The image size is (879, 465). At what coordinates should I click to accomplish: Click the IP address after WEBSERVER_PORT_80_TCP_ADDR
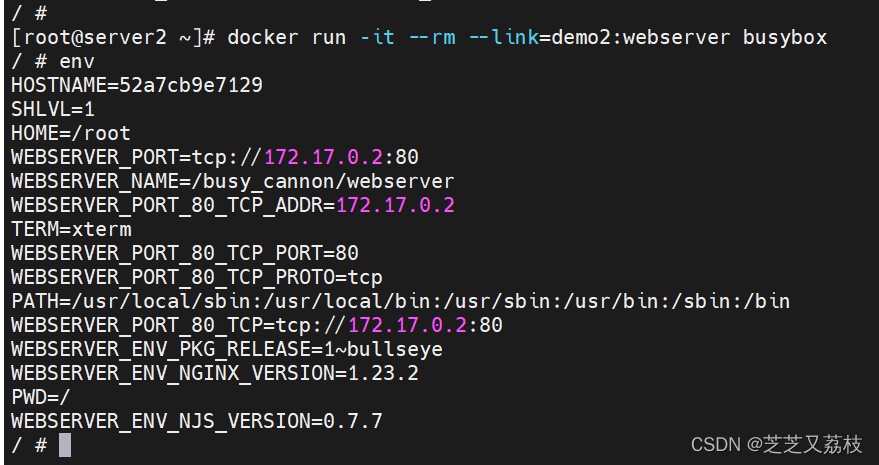[395, 206]
